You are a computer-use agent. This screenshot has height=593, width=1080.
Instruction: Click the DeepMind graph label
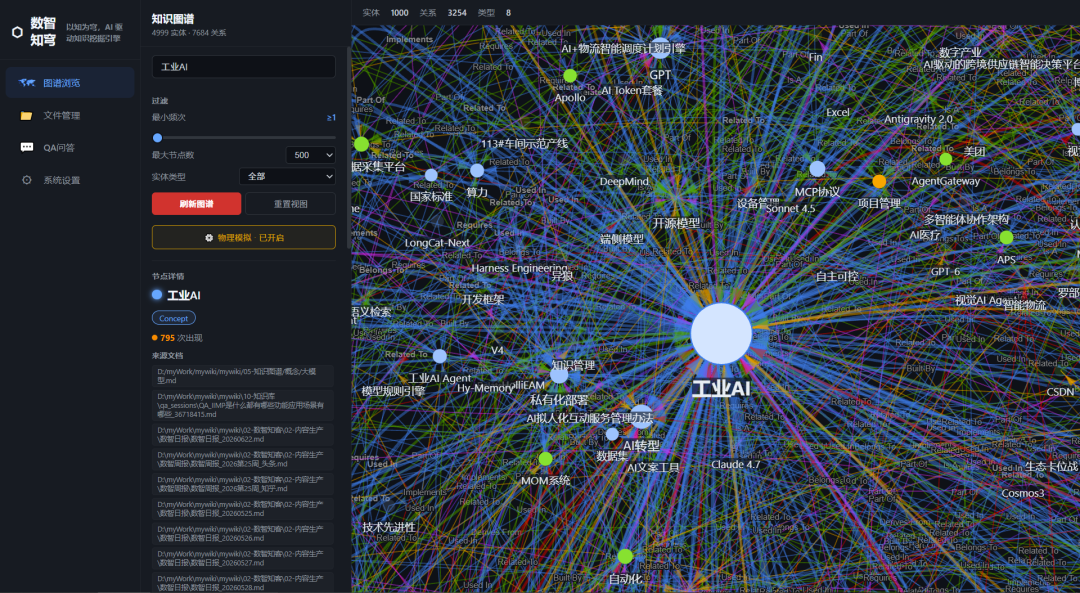pyautogui.click(x=624, y=182)
